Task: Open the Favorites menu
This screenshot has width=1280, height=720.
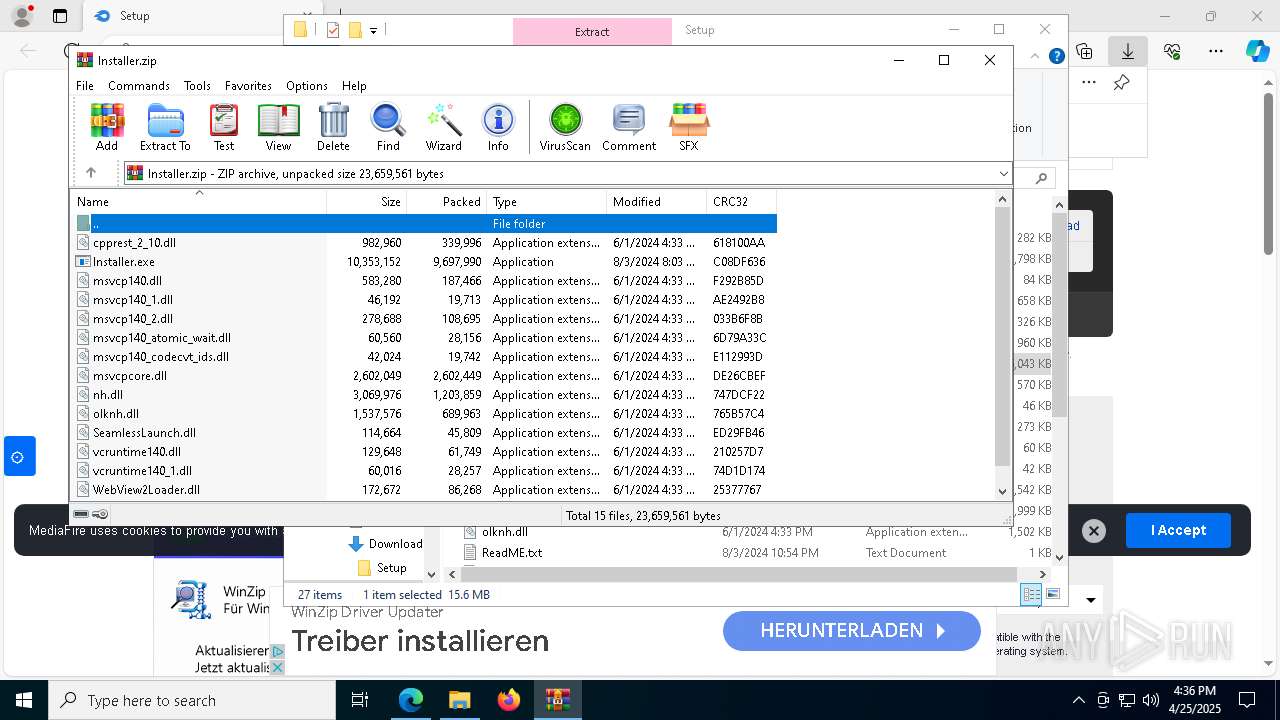Action: 248,86
